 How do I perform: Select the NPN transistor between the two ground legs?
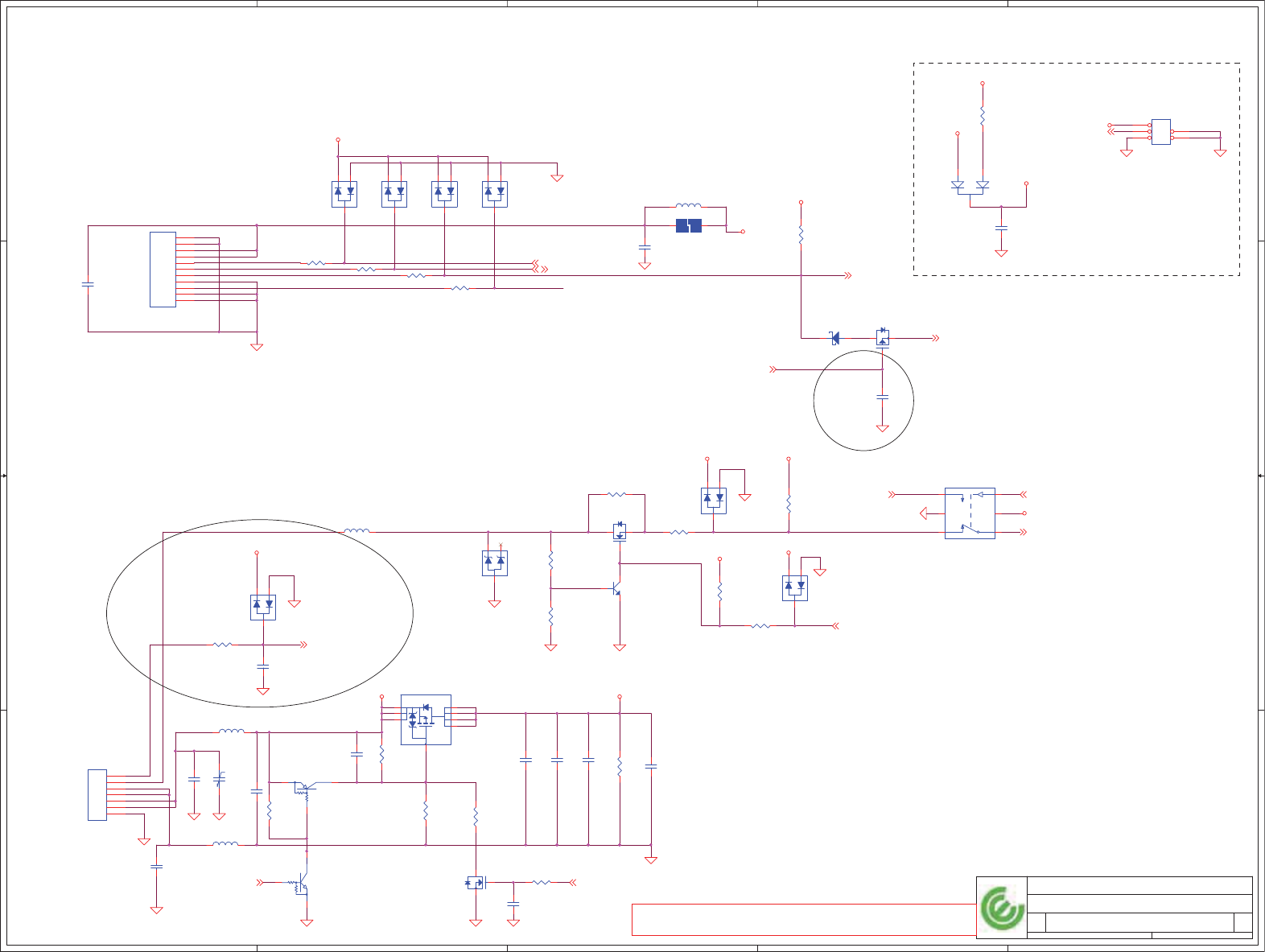[617, 589]
